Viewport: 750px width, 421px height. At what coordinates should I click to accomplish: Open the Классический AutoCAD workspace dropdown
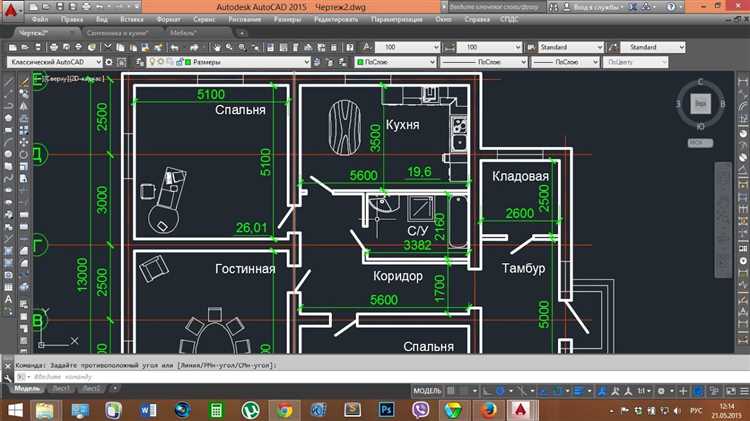tap(55, 62)
